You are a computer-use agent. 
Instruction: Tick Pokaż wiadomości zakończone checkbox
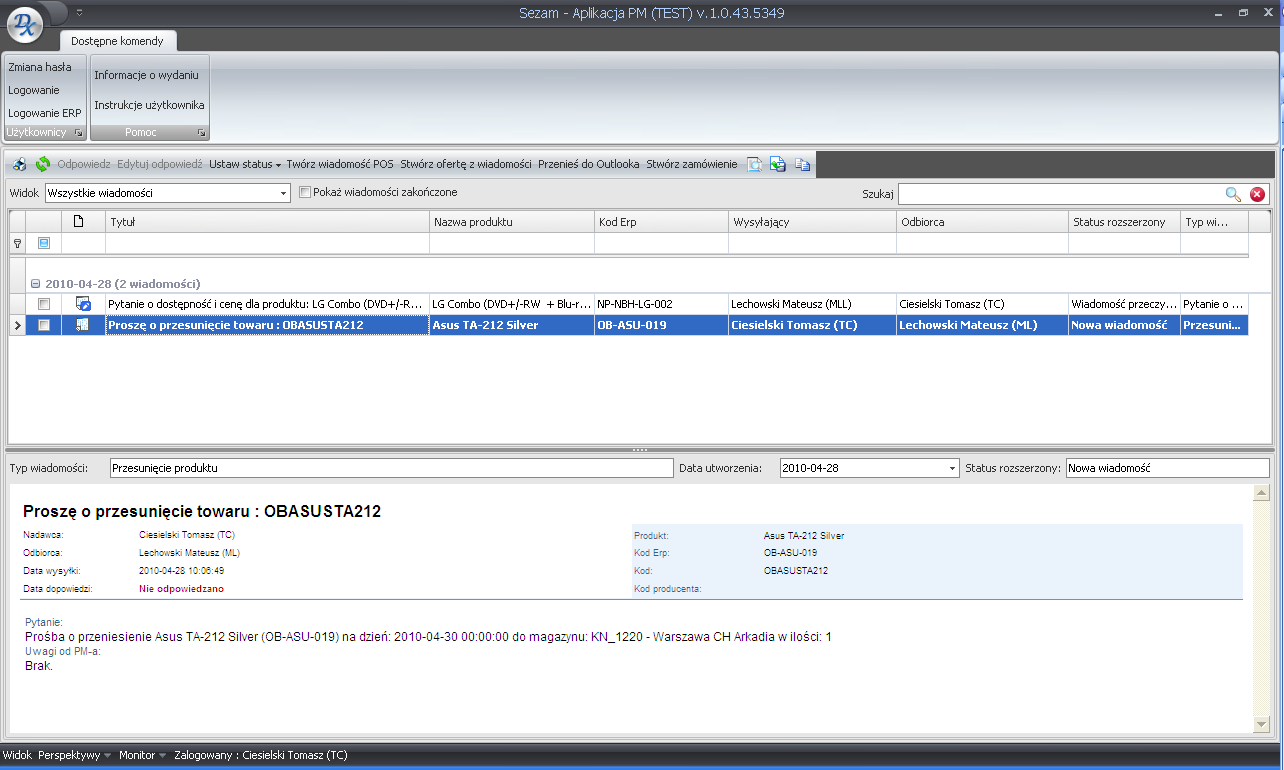[305, 192]
